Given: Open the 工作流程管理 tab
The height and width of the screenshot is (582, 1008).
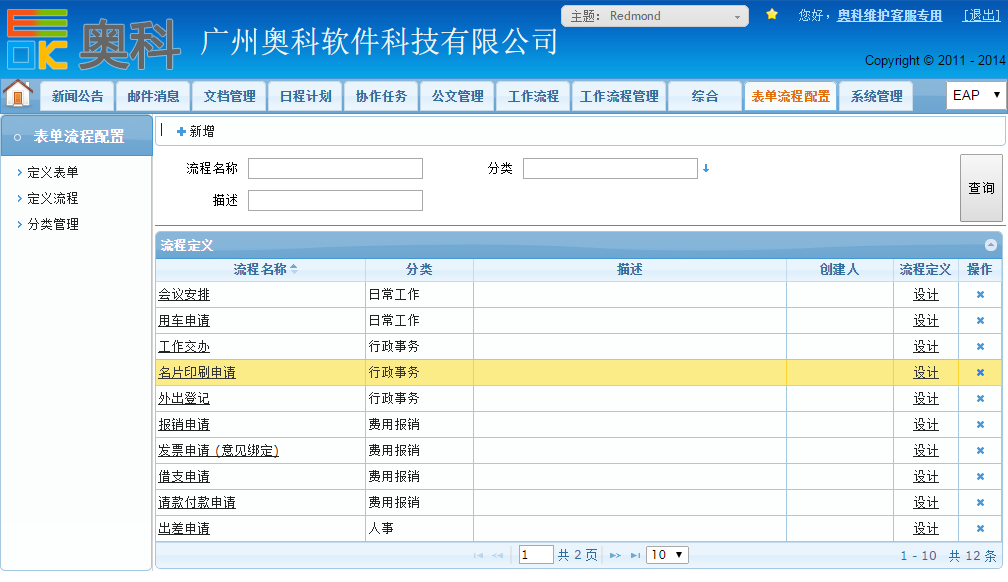Looking at the screenshot, I should [x=619, y=96].
